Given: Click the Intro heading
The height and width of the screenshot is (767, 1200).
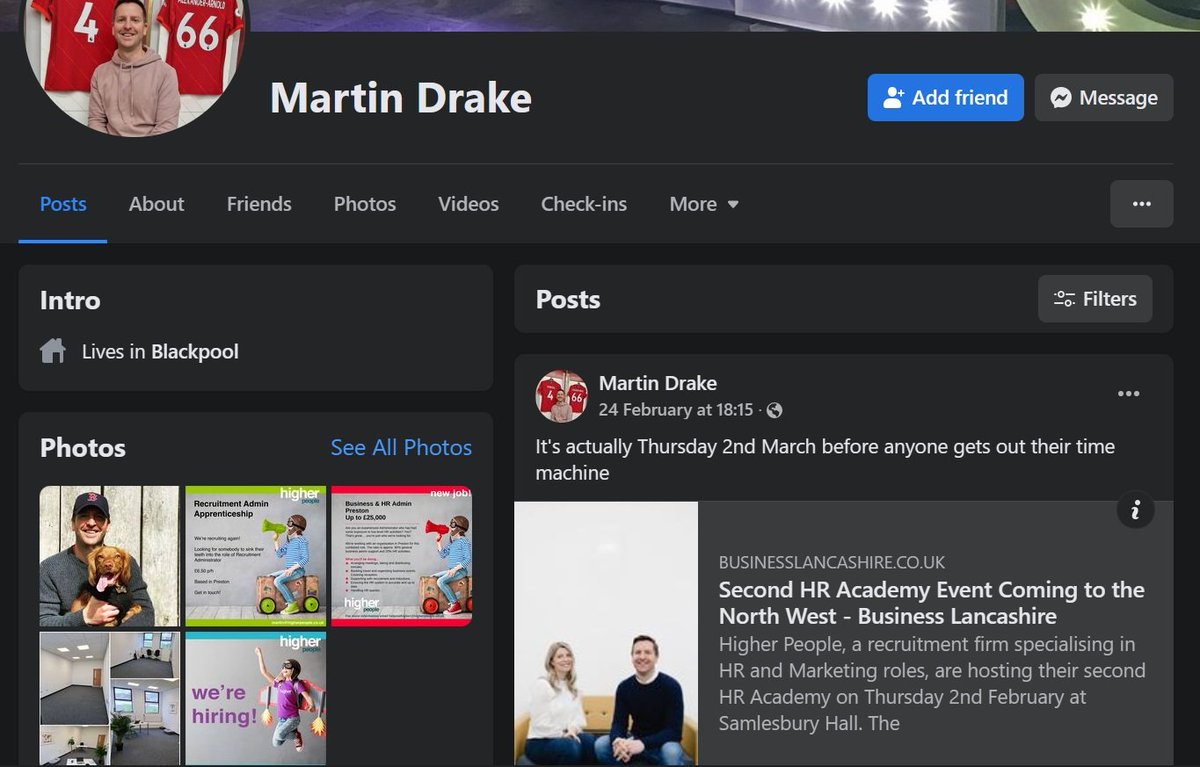Looking at the screenshot, I should (70, 300).
